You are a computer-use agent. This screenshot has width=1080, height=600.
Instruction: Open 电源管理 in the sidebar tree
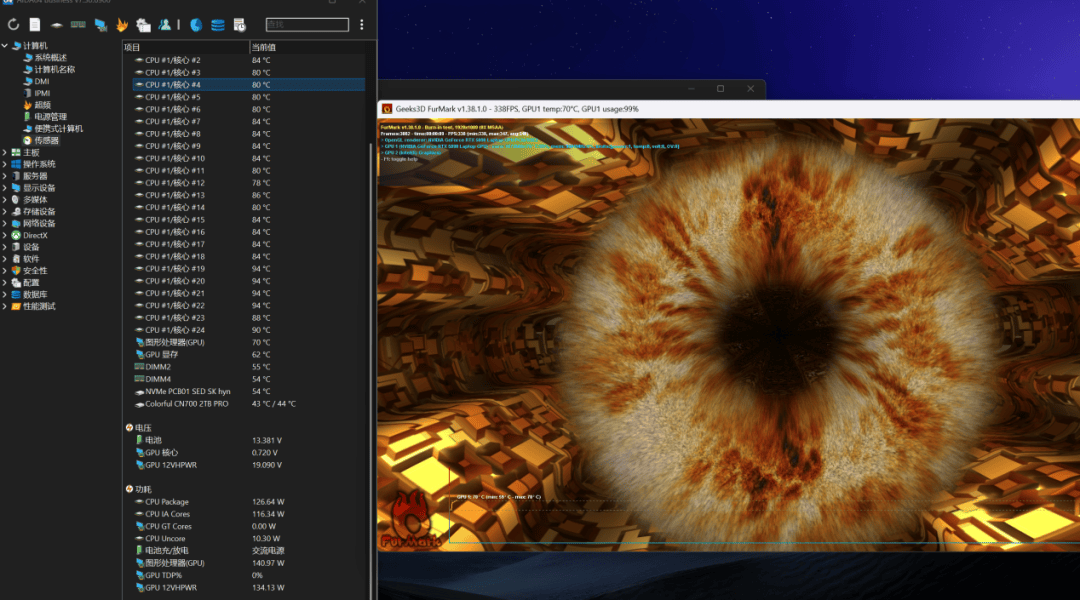click(51, 116)
